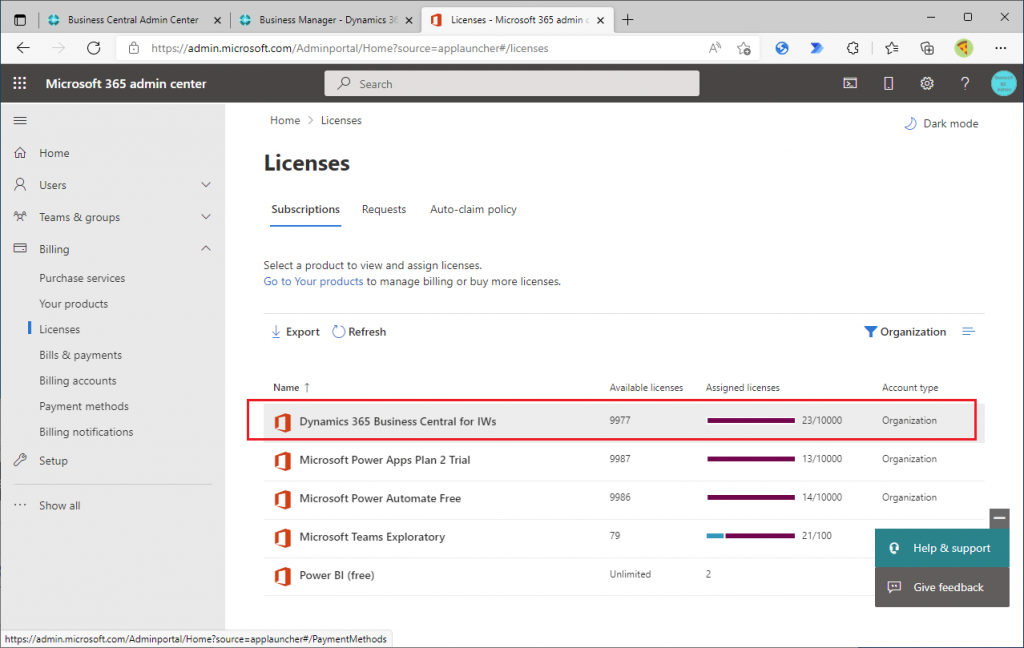Open the browser favorites list icon

[891, 48]
